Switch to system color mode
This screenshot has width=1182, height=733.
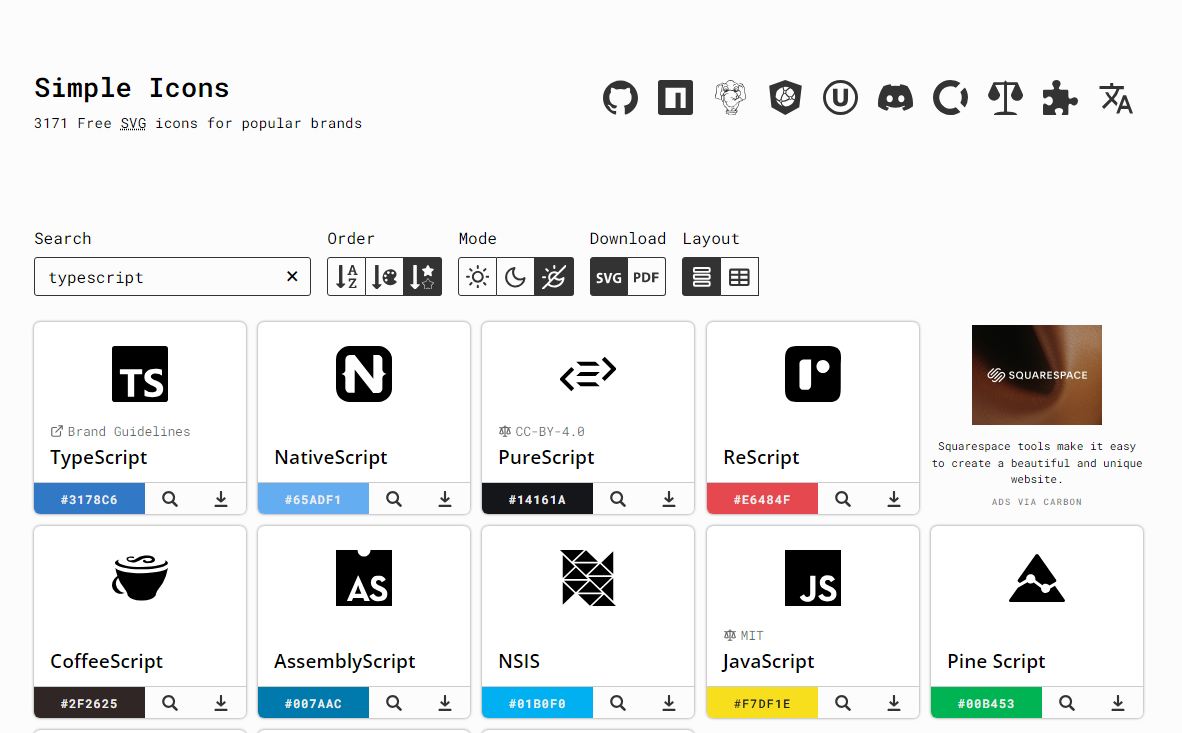coord(554,277)
